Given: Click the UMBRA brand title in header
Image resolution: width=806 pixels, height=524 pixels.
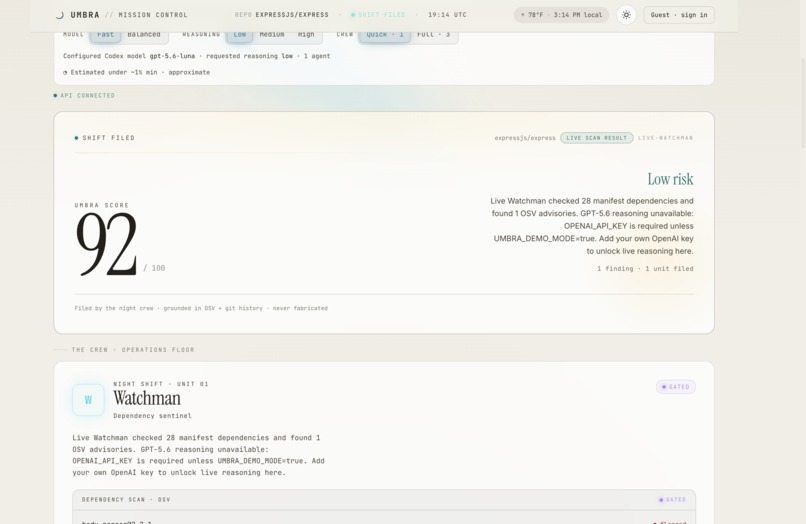Looking at the screenshot, I should coord(85,15).
